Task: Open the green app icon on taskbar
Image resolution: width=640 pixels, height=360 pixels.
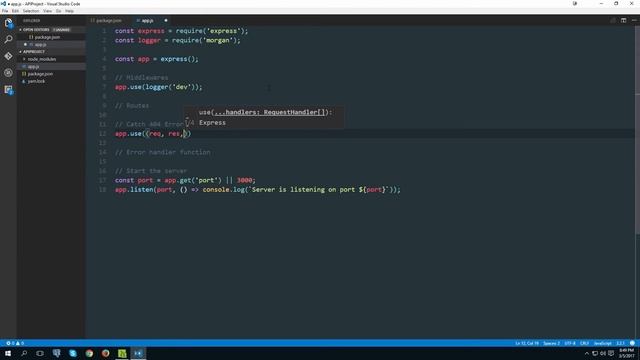Action: (122, 353)
